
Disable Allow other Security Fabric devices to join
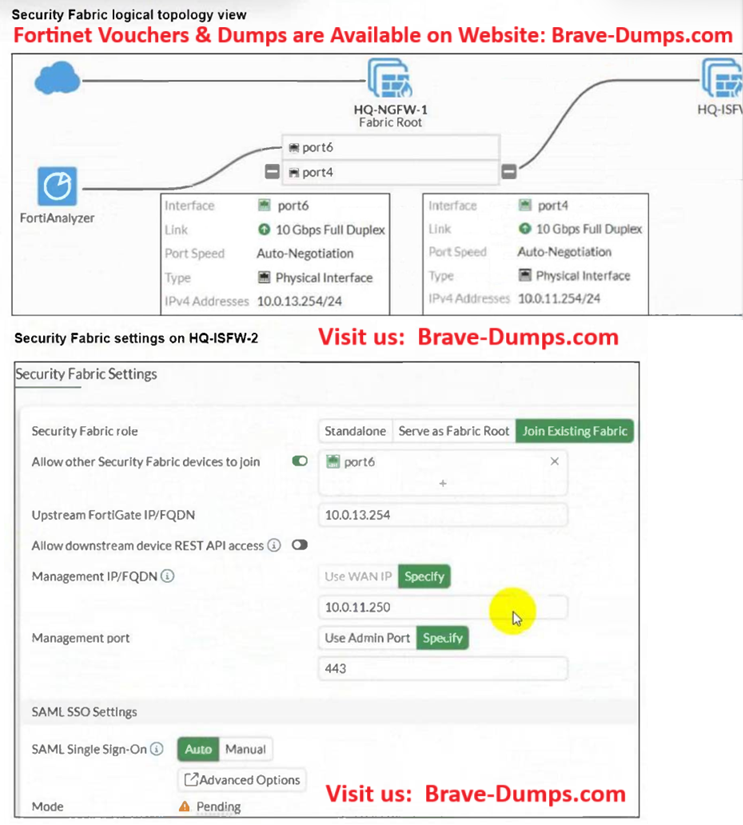(299, 461)
